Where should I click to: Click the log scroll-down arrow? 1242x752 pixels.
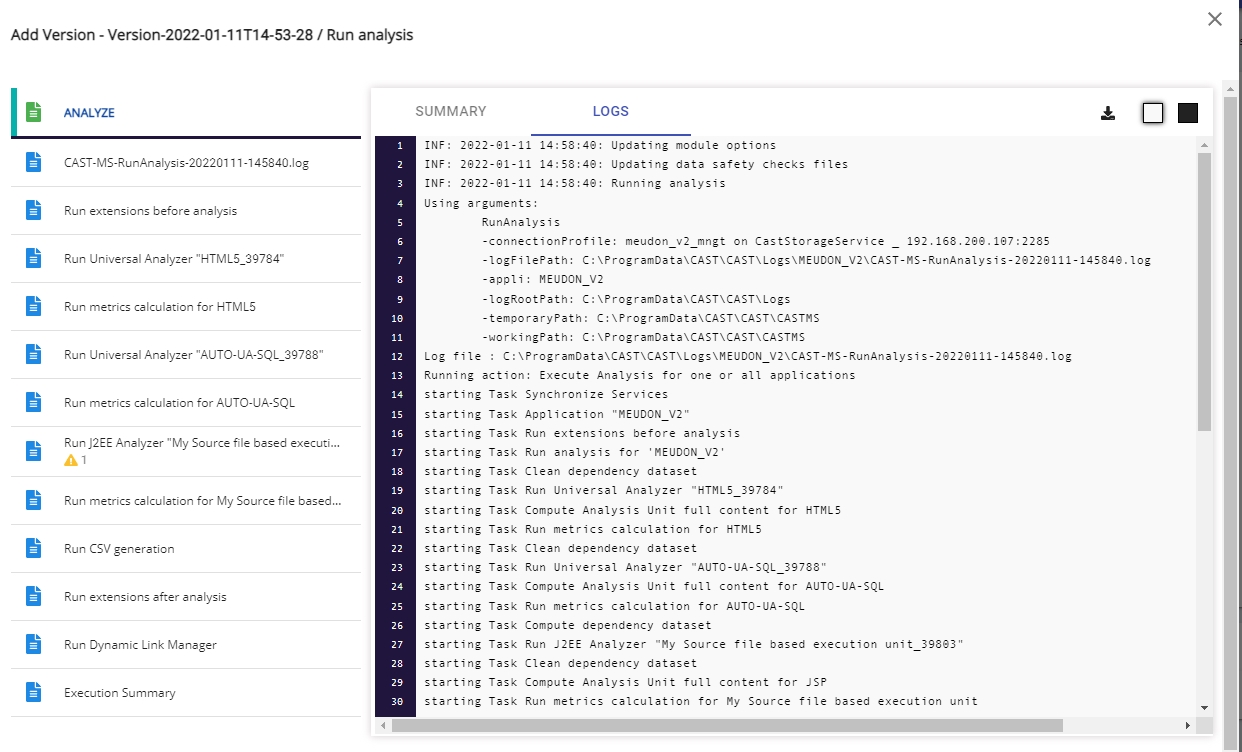click(x=1204, y=708)
